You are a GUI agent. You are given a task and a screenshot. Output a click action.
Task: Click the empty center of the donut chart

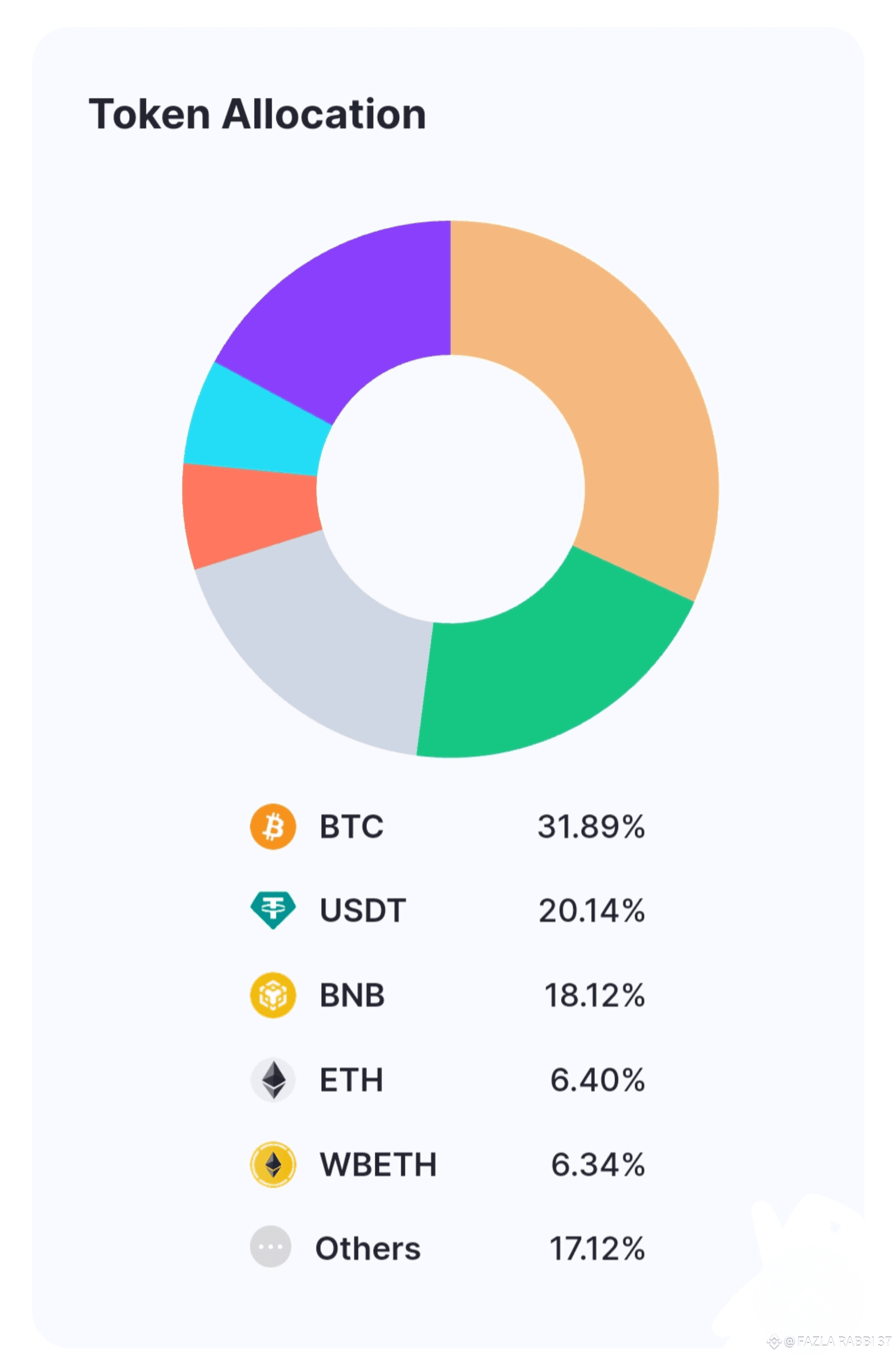coord(451,489)
